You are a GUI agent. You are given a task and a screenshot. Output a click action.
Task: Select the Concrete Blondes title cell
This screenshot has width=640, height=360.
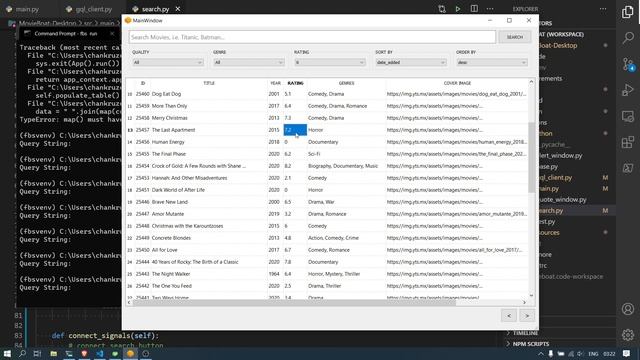pos(209,238)
